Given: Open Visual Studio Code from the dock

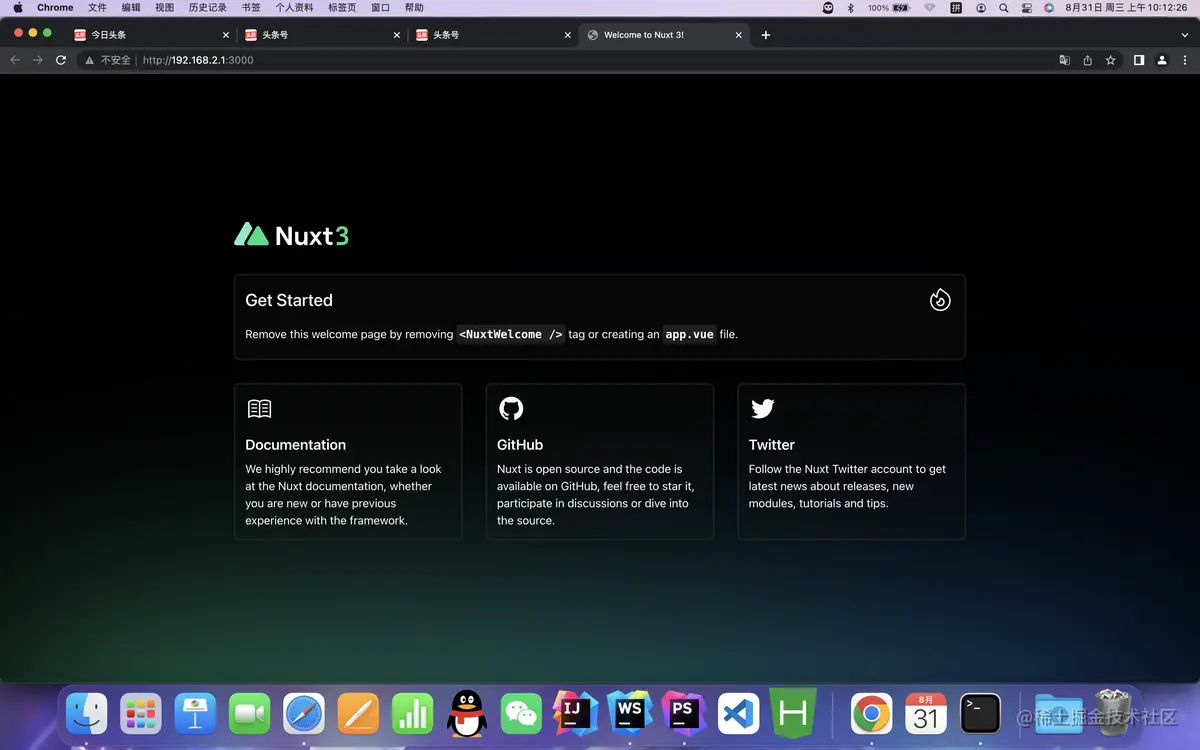Looking at the screenshot, I should [739, 714].
